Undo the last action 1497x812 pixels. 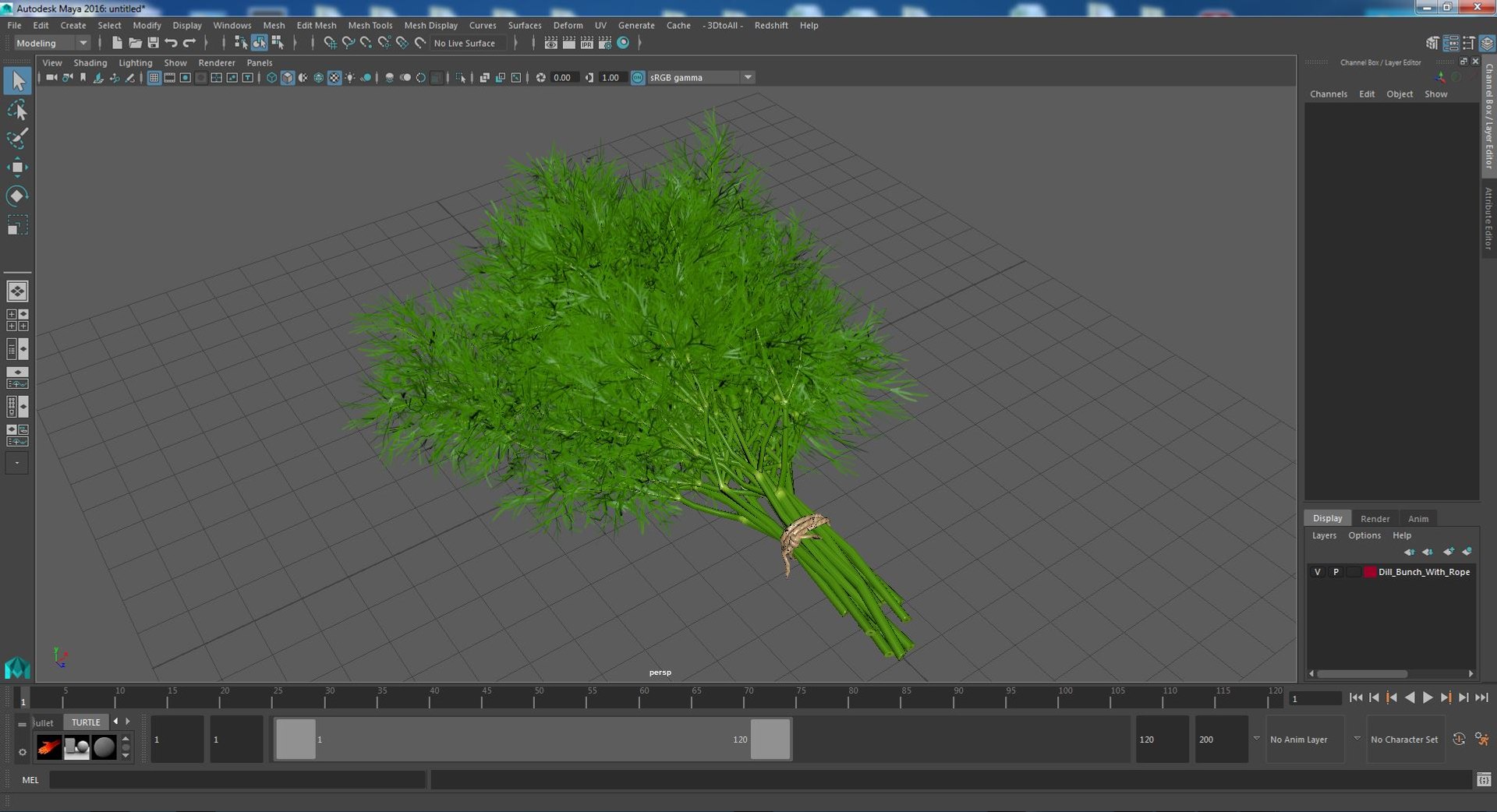[171, 43]
